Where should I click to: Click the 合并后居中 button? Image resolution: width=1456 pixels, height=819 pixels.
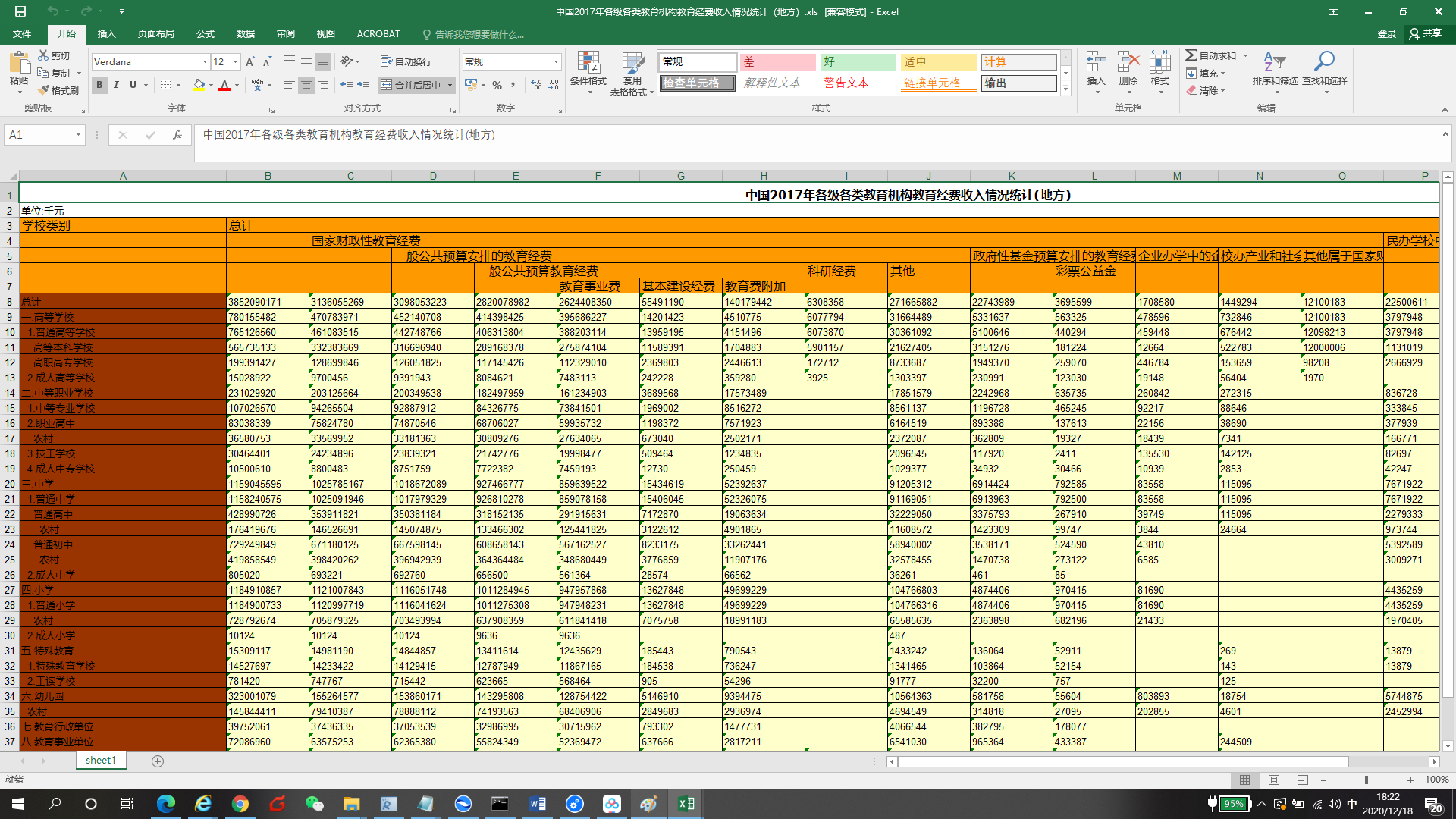point(411,86)
